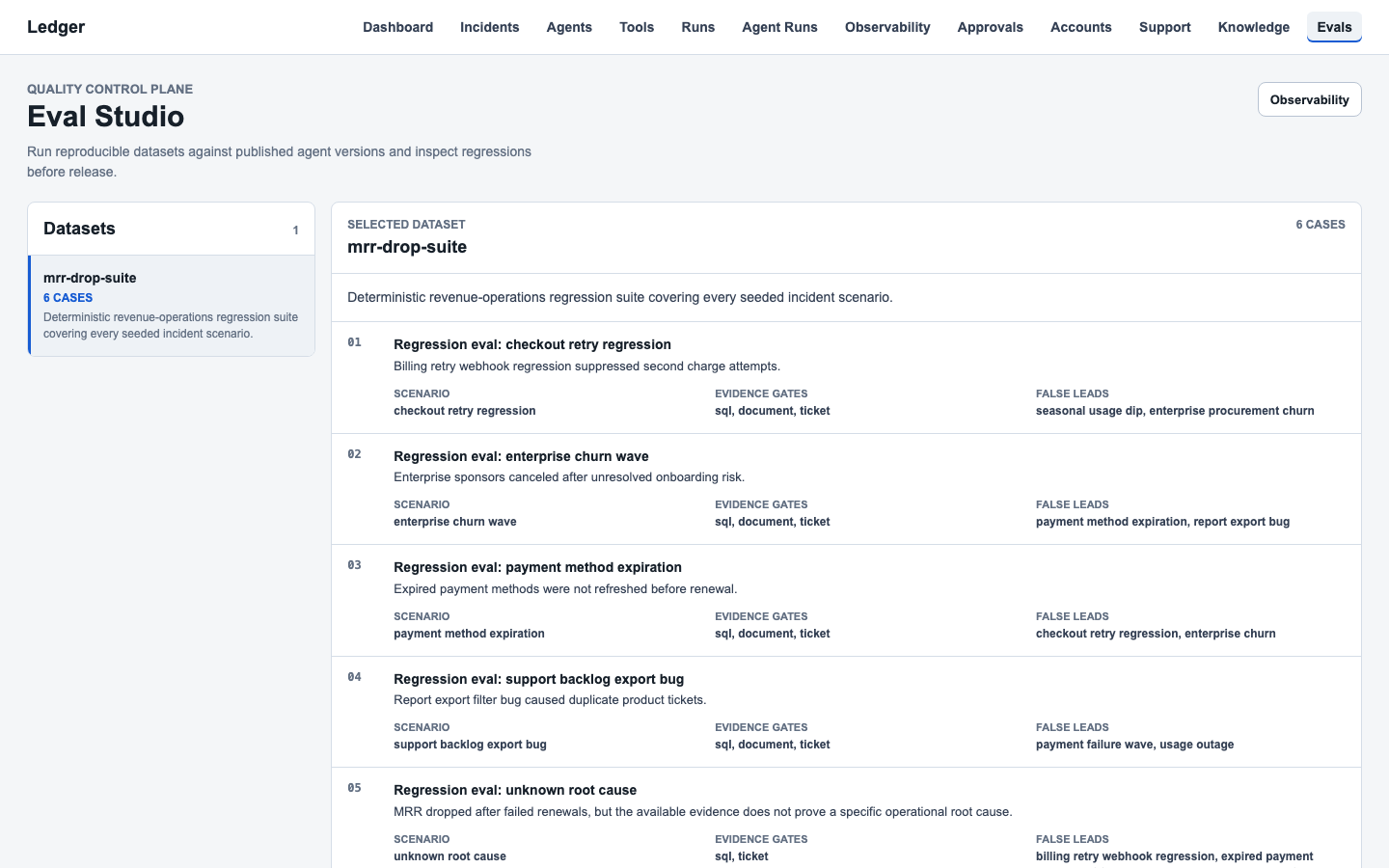Viewport: 1389px width, 868px height.
Task: Click the selected dataset title mrr-drop-suite
Action: (407, 247)
